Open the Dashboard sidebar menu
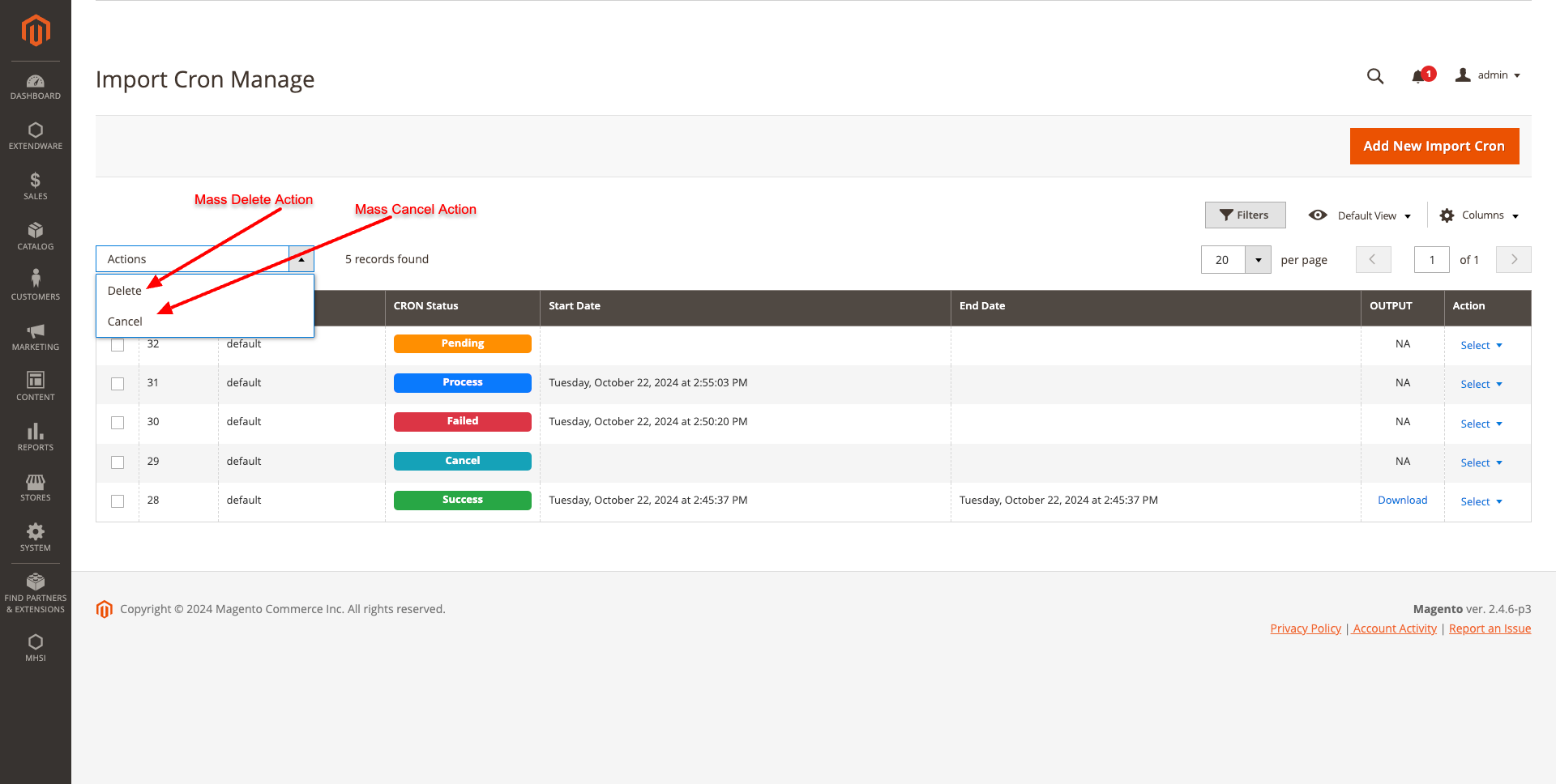This screenshot has width=1556, height=784. (36, 87)
